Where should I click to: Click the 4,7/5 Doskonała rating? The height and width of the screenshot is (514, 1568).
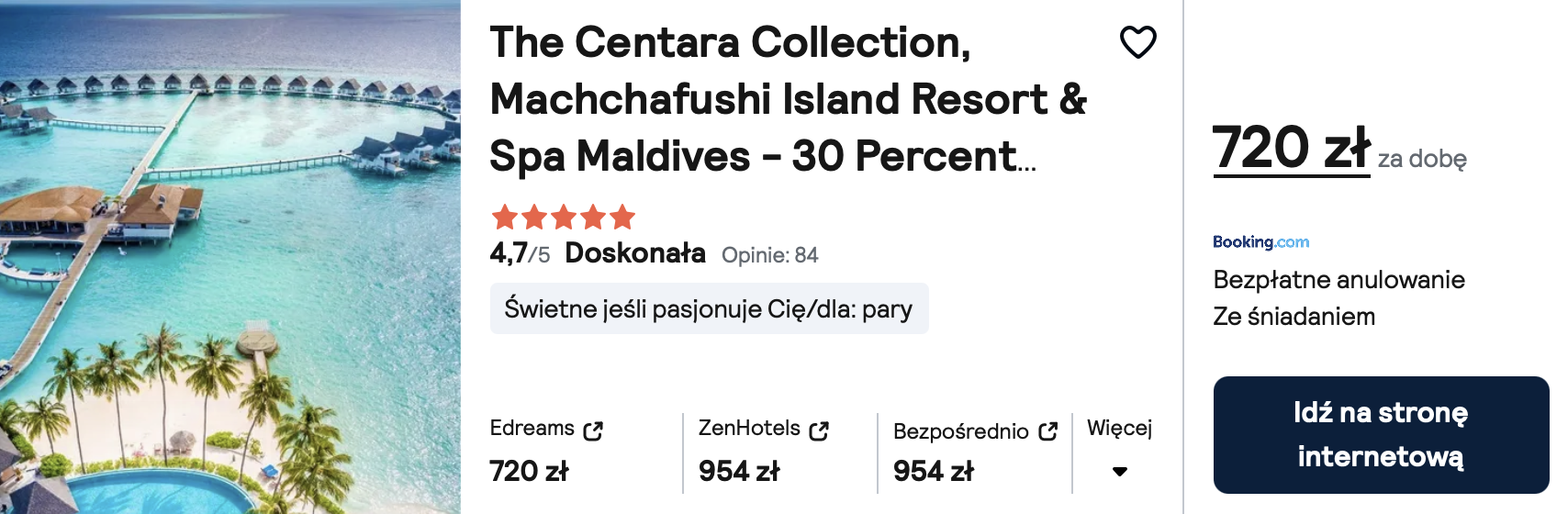tap(598, 253)
